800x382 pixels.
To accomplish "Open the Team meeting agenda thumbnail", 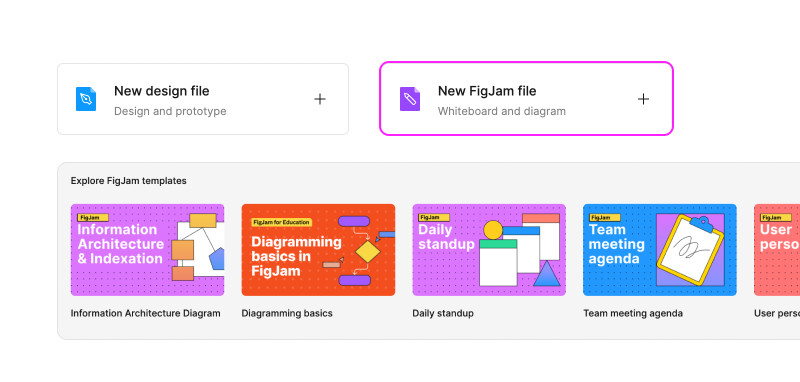I will pos(660,250).
